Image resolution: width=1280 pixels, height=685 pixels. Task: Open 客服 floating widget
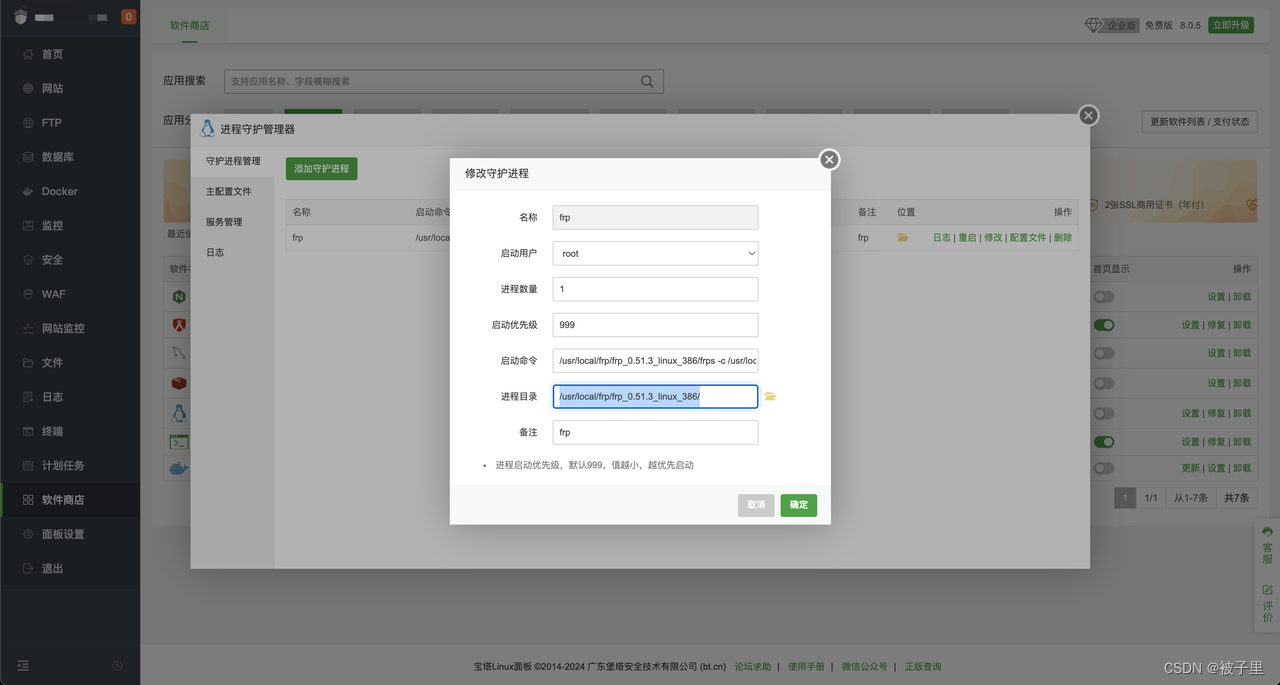click(1267, 545)
